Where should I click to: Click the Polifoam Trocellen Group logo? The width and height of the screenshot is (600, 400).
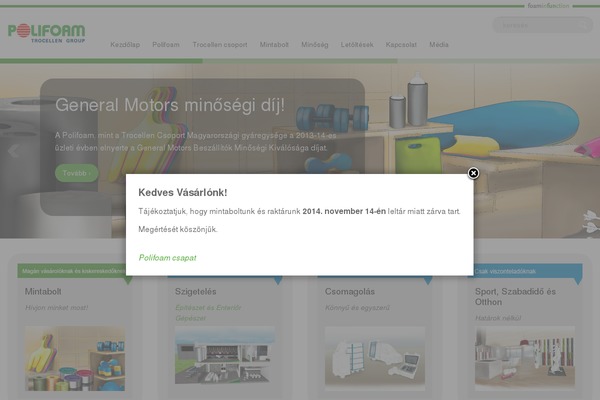46,33
